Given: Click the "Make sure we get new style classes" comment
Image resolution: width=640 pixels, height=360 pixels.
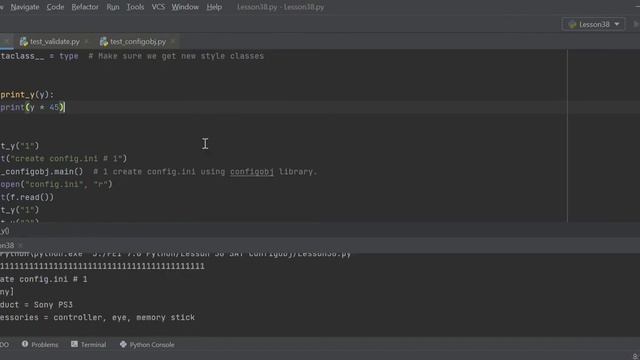Looking at the screenshot, I should pos(176,56).
